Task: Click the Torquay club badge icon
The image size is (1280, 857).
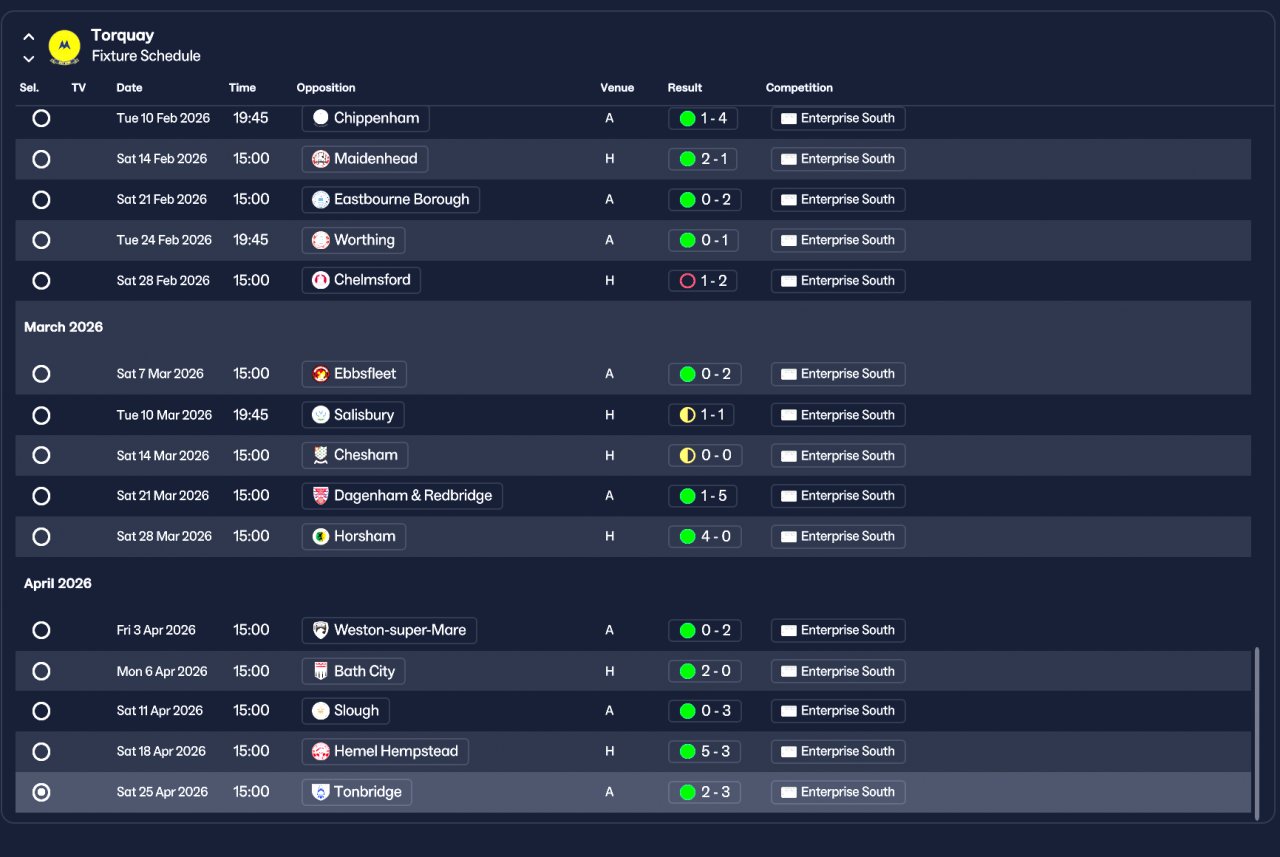Action: [x=64, y=46]
